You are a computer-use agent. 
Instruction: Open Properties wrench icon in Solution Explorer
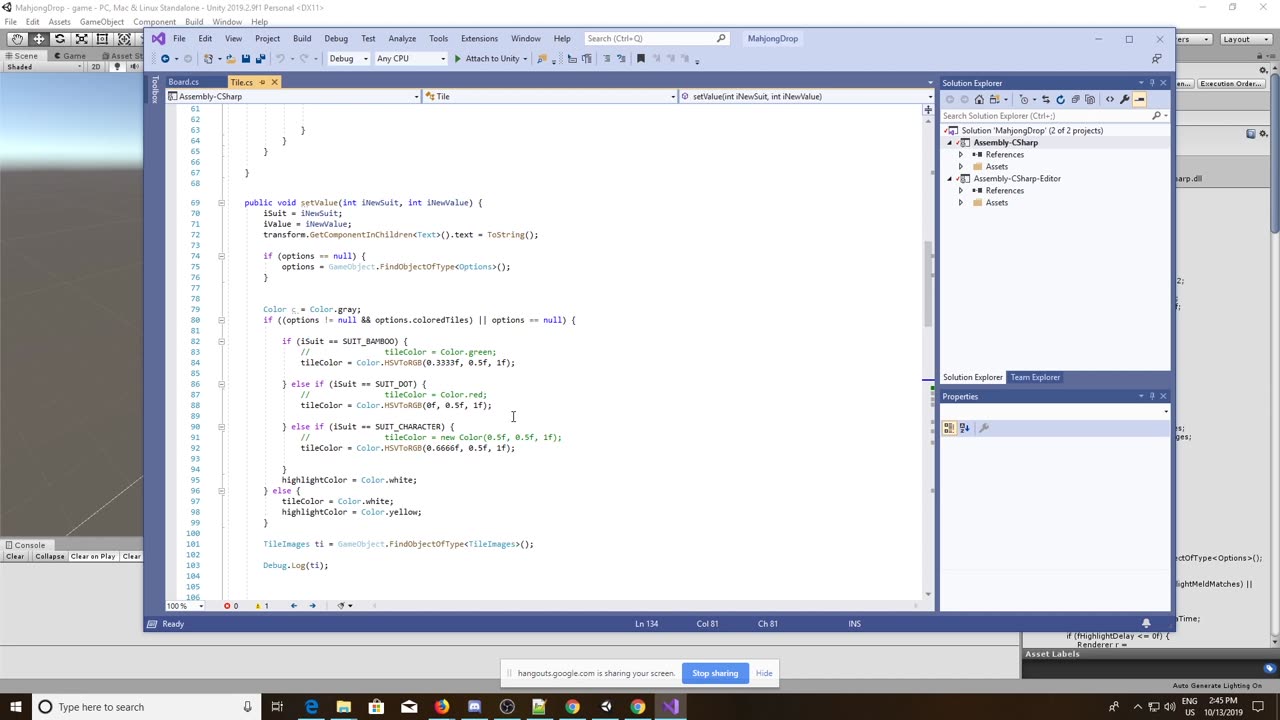1125,99
